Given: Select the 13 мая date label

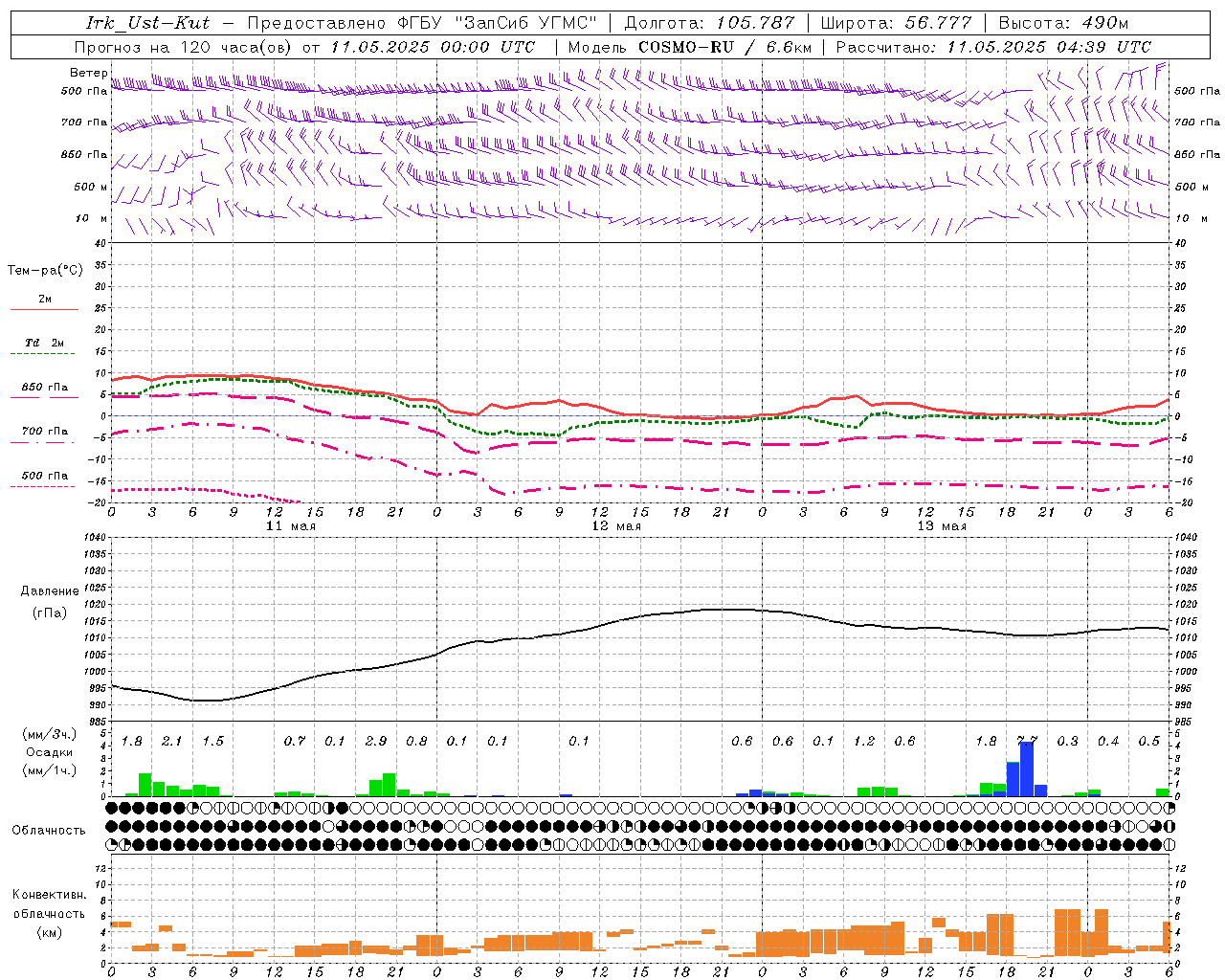Looking at the screenshot, I should point(942,526).
